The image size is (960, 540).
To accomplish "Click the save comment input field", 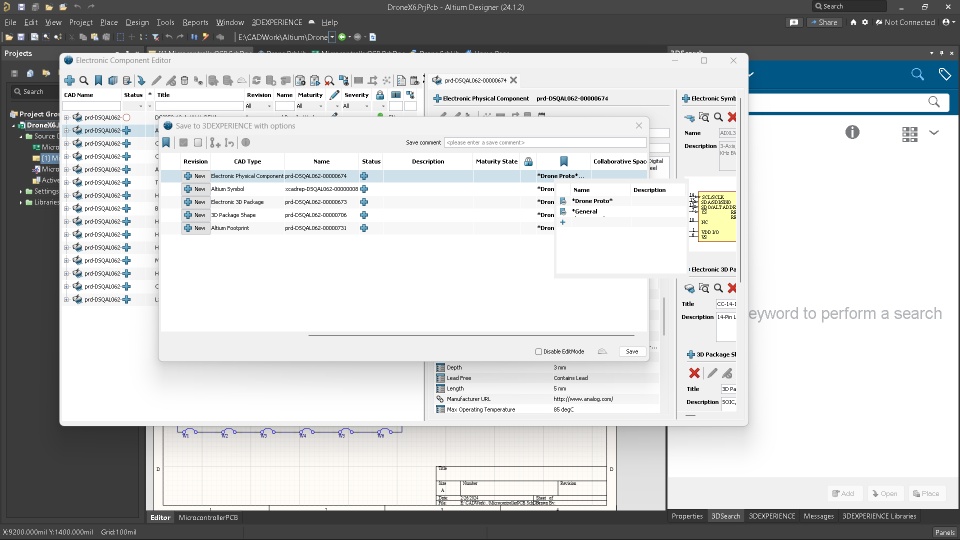I will 545,143.
